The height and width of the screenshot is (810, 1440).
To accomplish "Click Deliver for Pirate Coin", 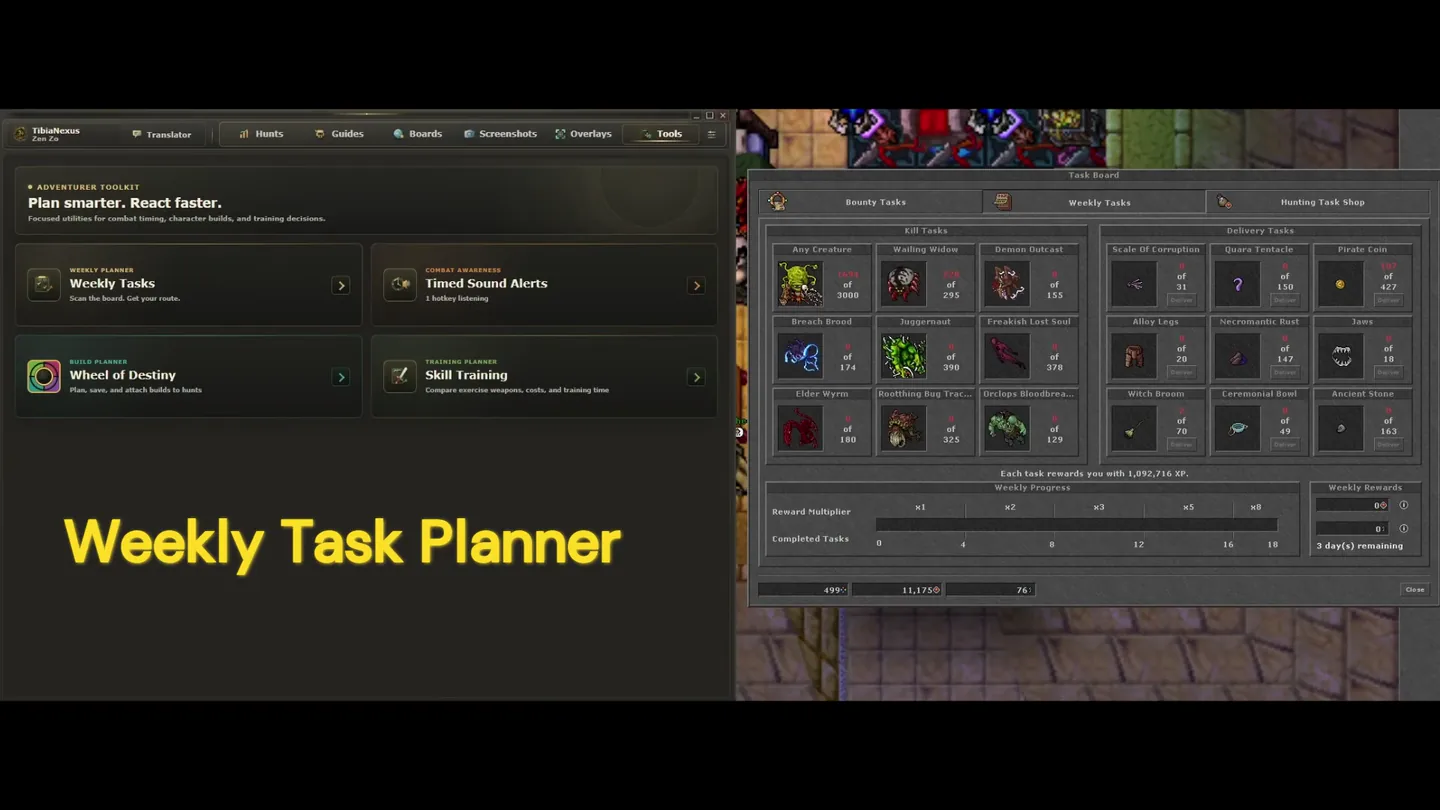I will pyautogui.click(x=1388, y=300).
